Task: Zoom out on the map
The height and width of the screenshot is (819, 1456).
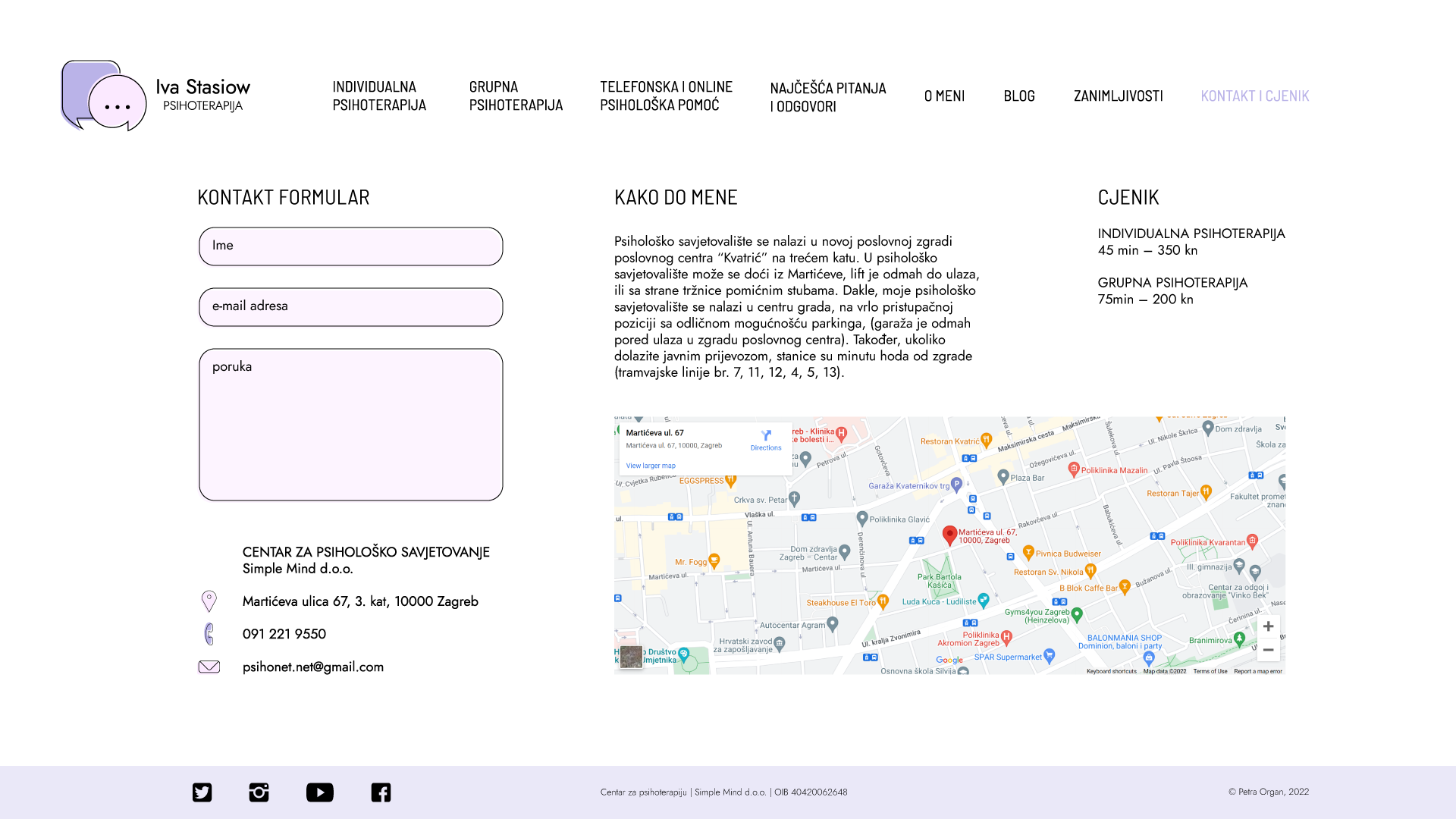Action: tap(1268, 650)
